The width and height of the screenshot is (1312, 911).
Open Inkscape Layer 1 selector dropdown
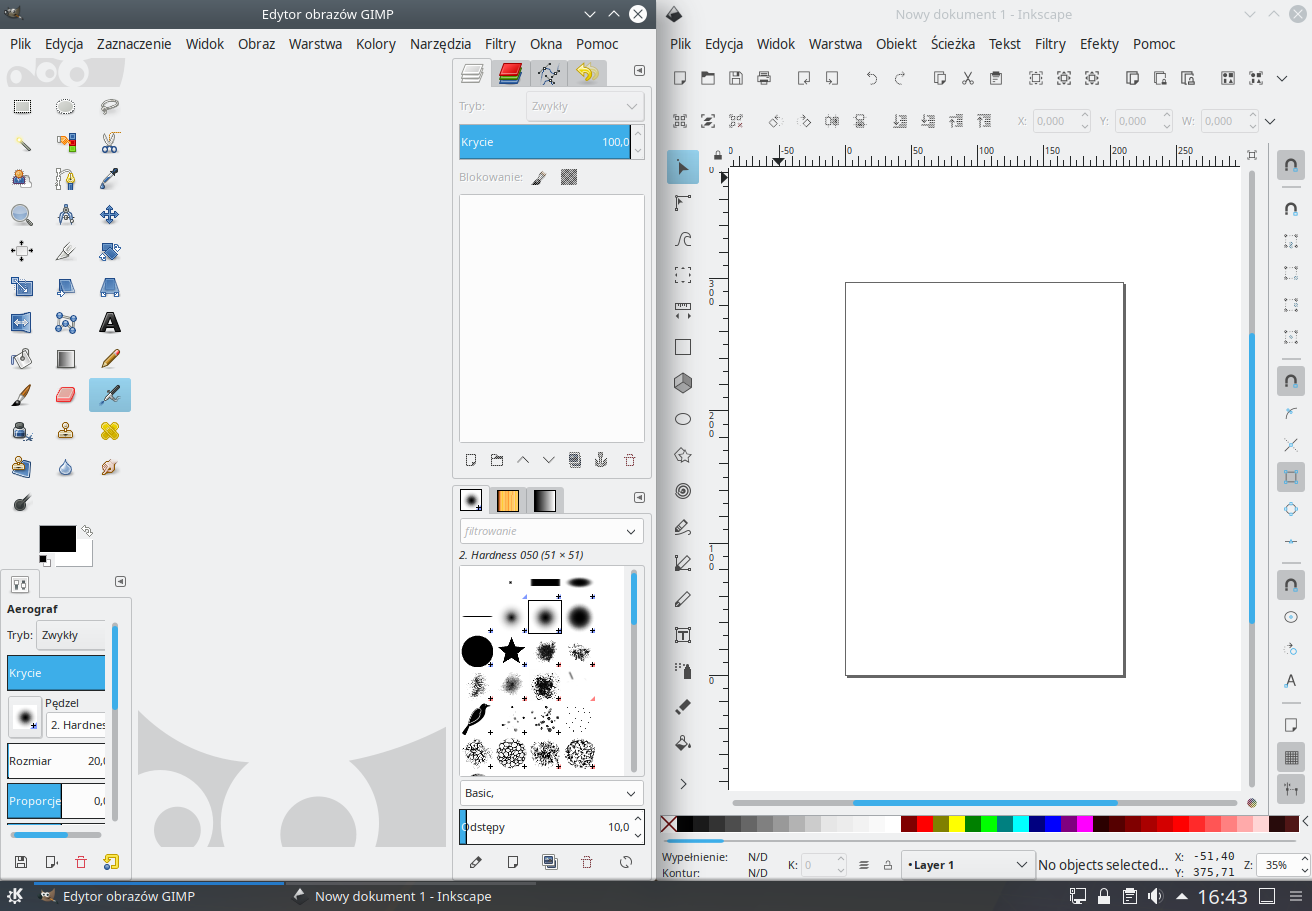(x=968, y=865)
